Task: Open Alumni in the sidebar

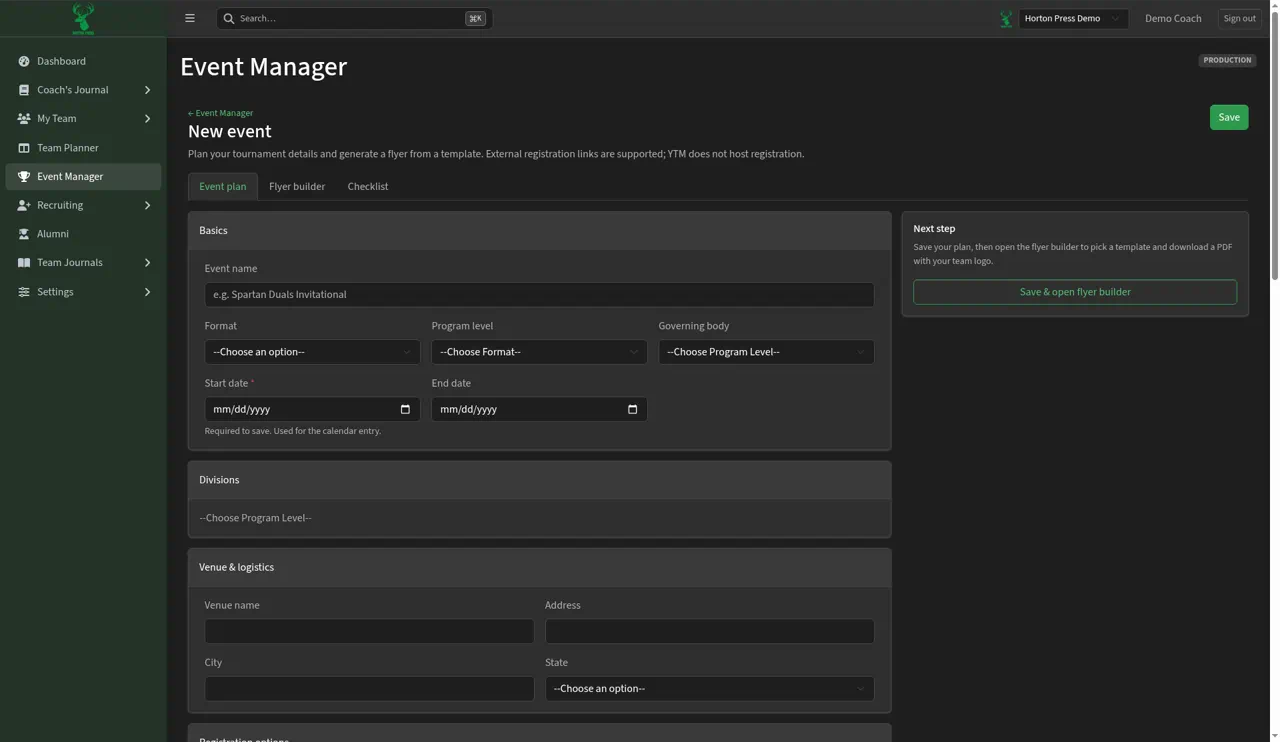Action: click(x=83, y=234)
